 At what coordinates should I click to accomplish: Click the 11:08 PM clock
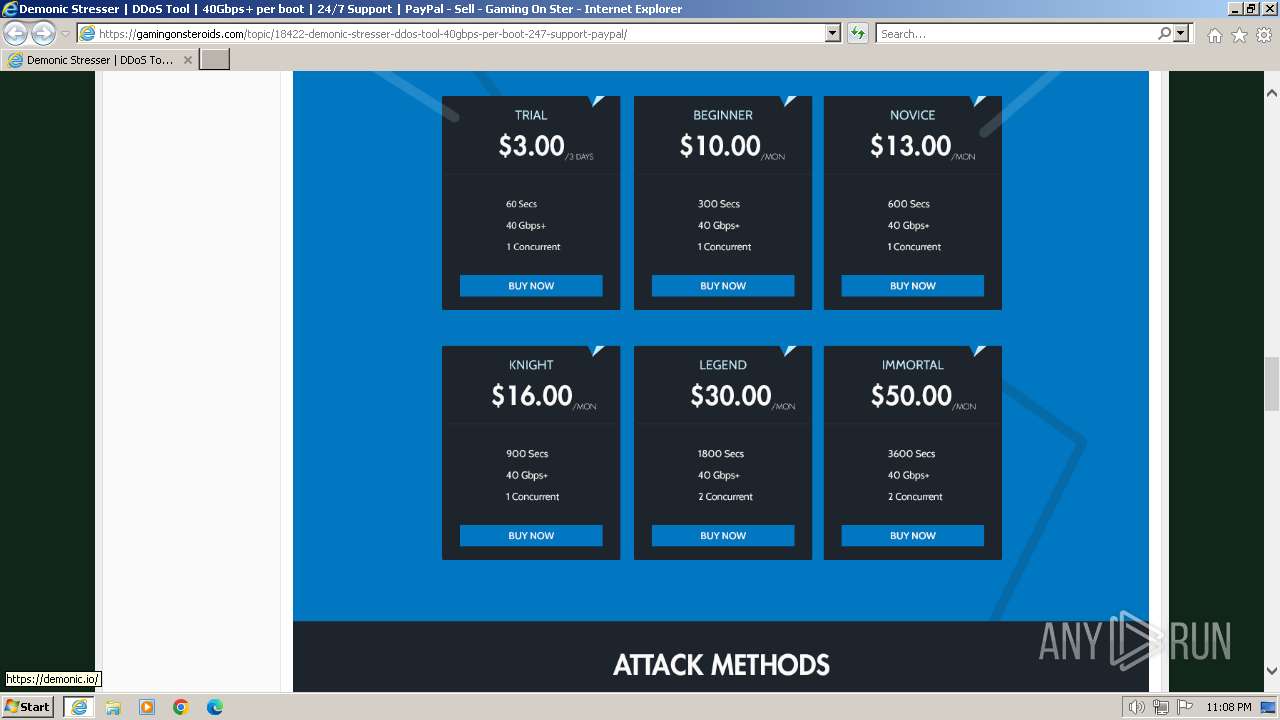[1229, 707]
